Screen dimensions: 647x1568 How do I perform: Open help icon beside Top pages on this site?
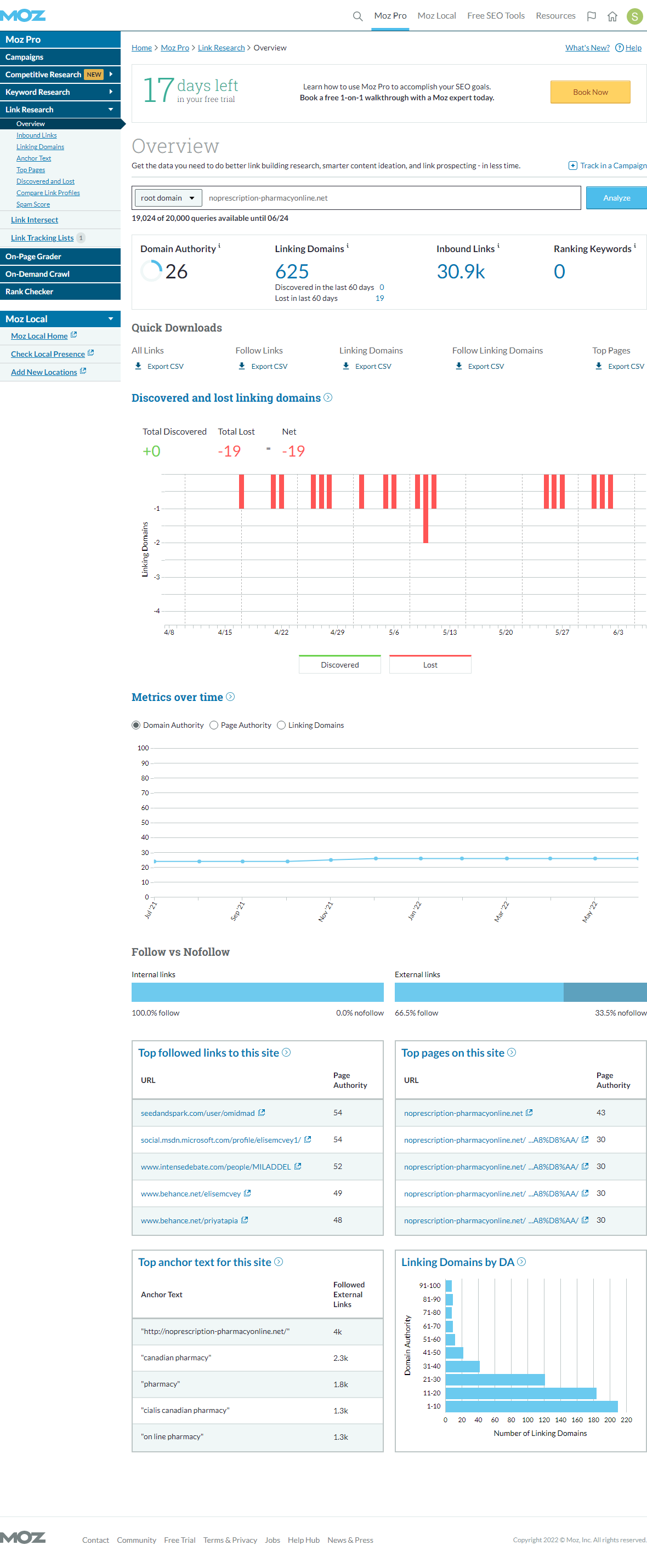coord(512,1052)
